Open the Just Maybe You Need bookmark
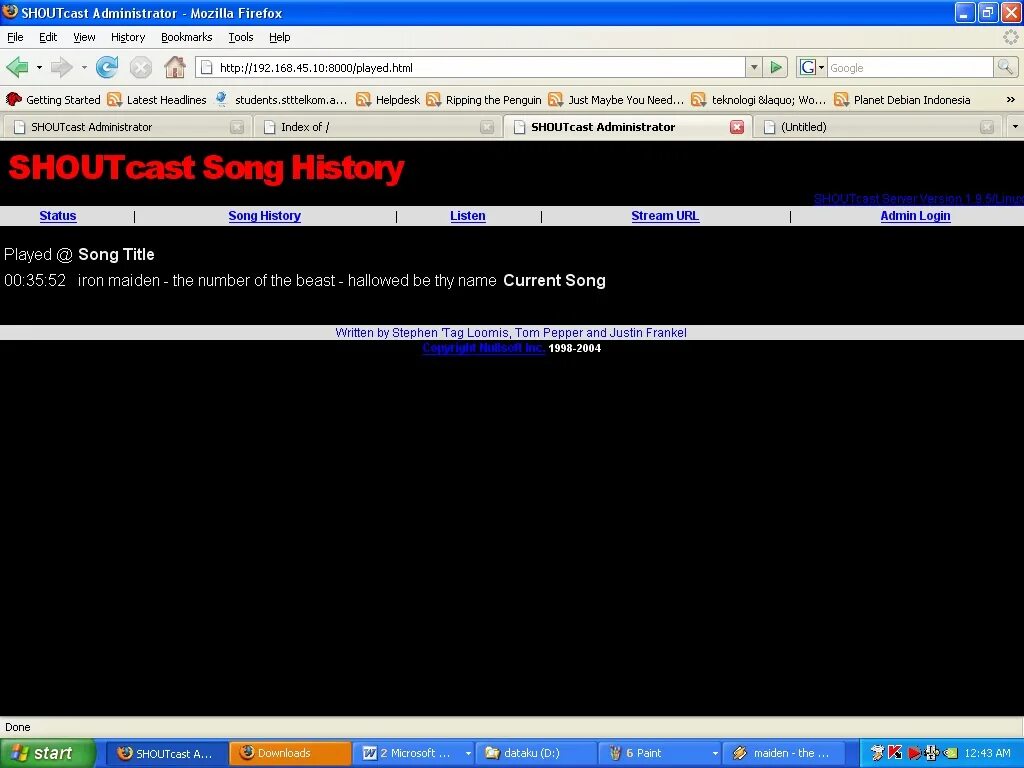Viewport: 1024px width, 768px height. (x=616, y=100)
